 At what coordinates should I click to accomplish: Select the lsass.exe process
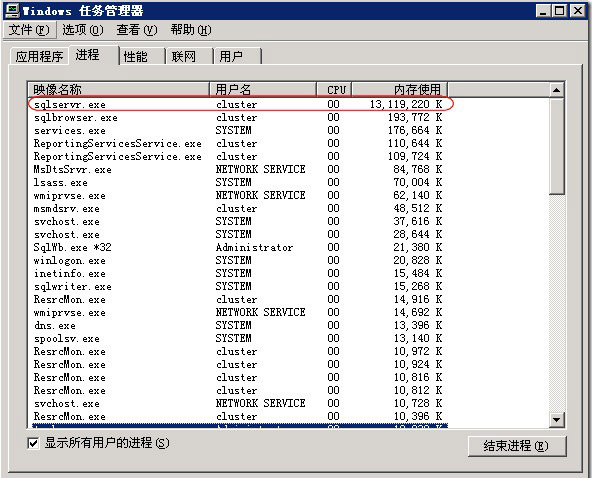click(238, 182)
